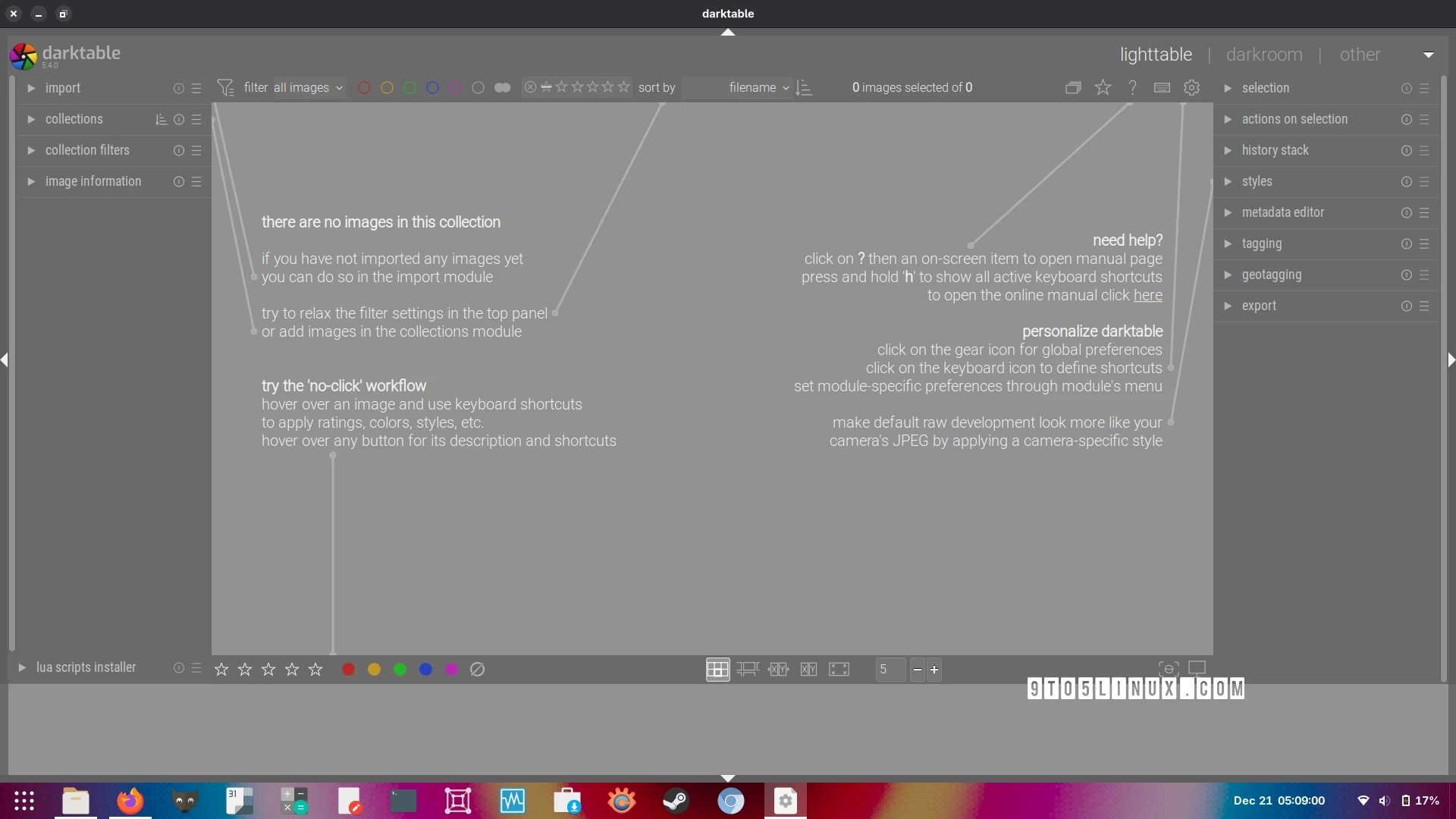Click the keyboard shortcuts mapping icon
Image resolution: width=1456 pixels, height=819 pixels.
pos(1161,87)
